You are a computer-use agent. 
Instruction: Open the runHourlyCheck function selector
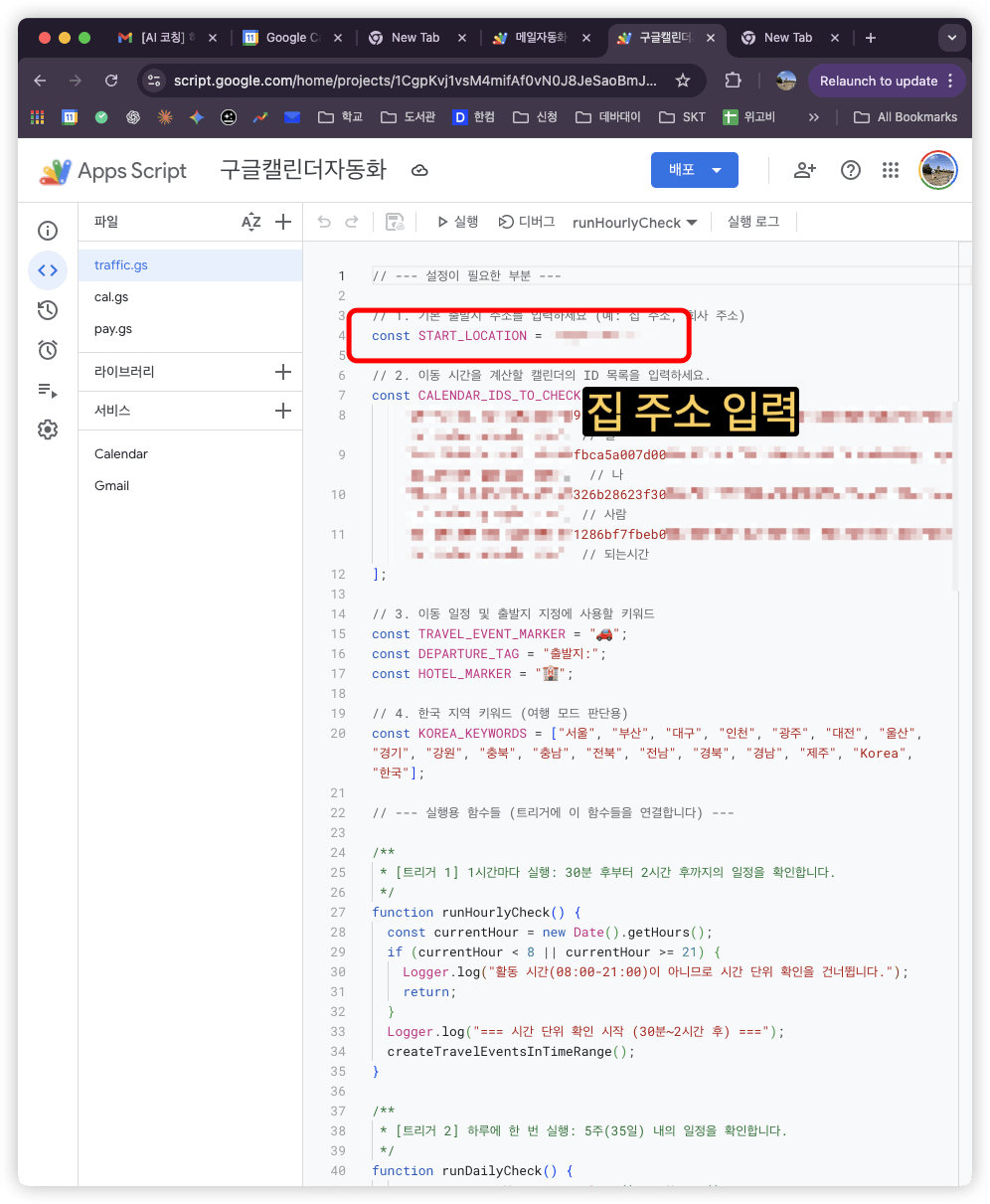(x=635, y=223)
